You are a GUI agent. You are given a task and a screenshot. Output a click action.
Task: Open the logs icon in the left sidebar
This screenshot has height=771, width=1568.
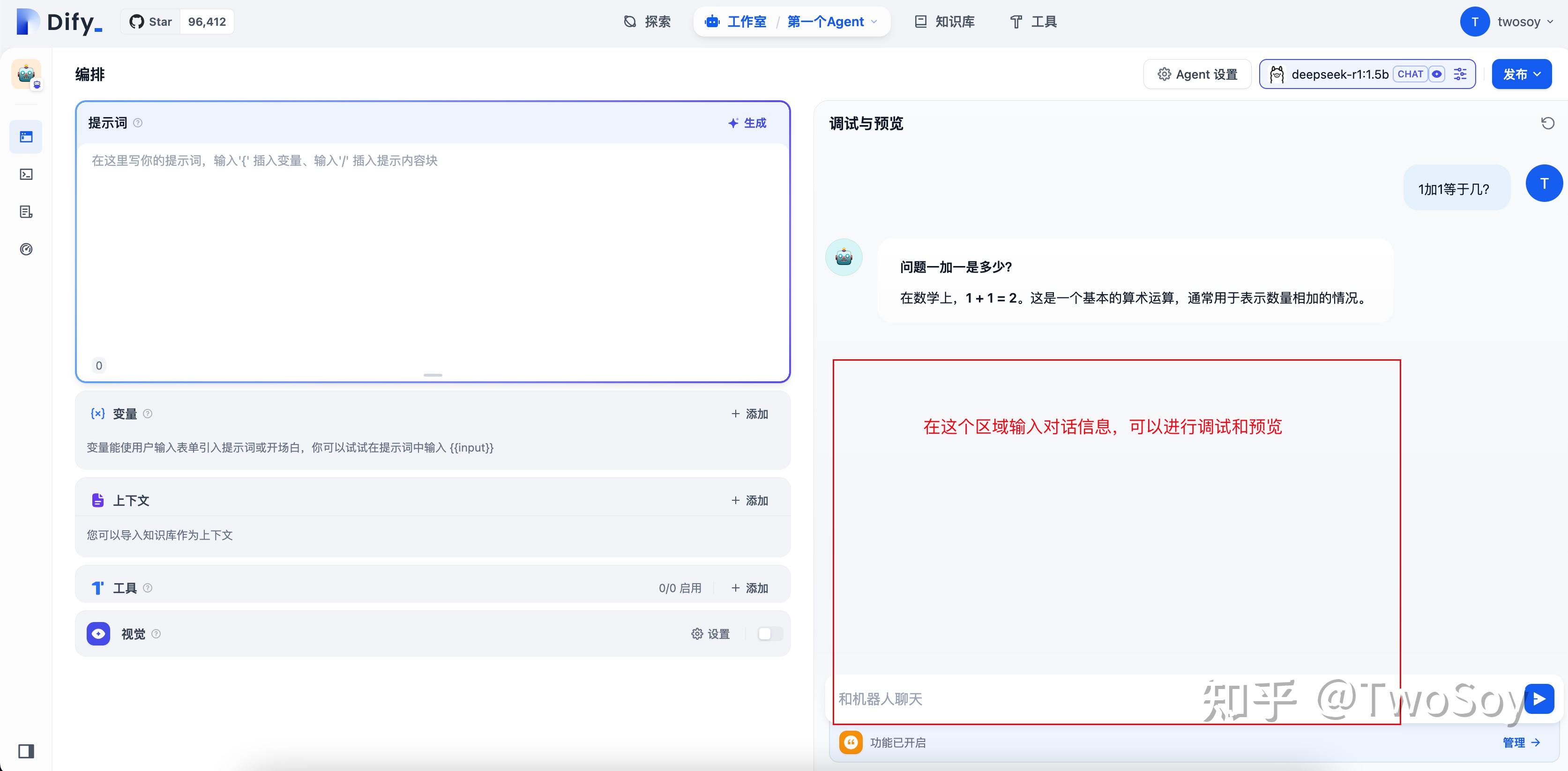(26, 212)
